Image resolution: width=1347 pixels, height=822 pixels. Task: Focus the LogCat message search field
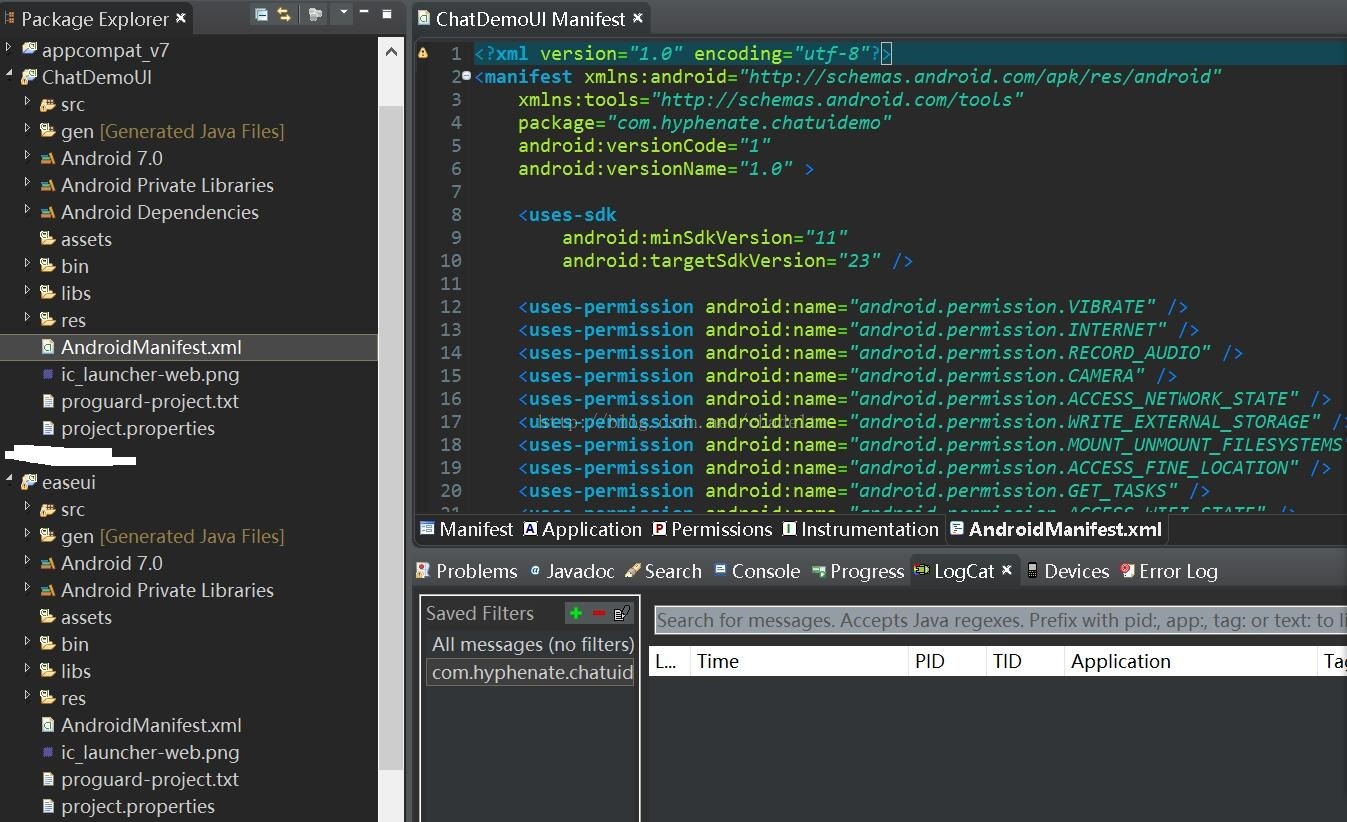1000,620
